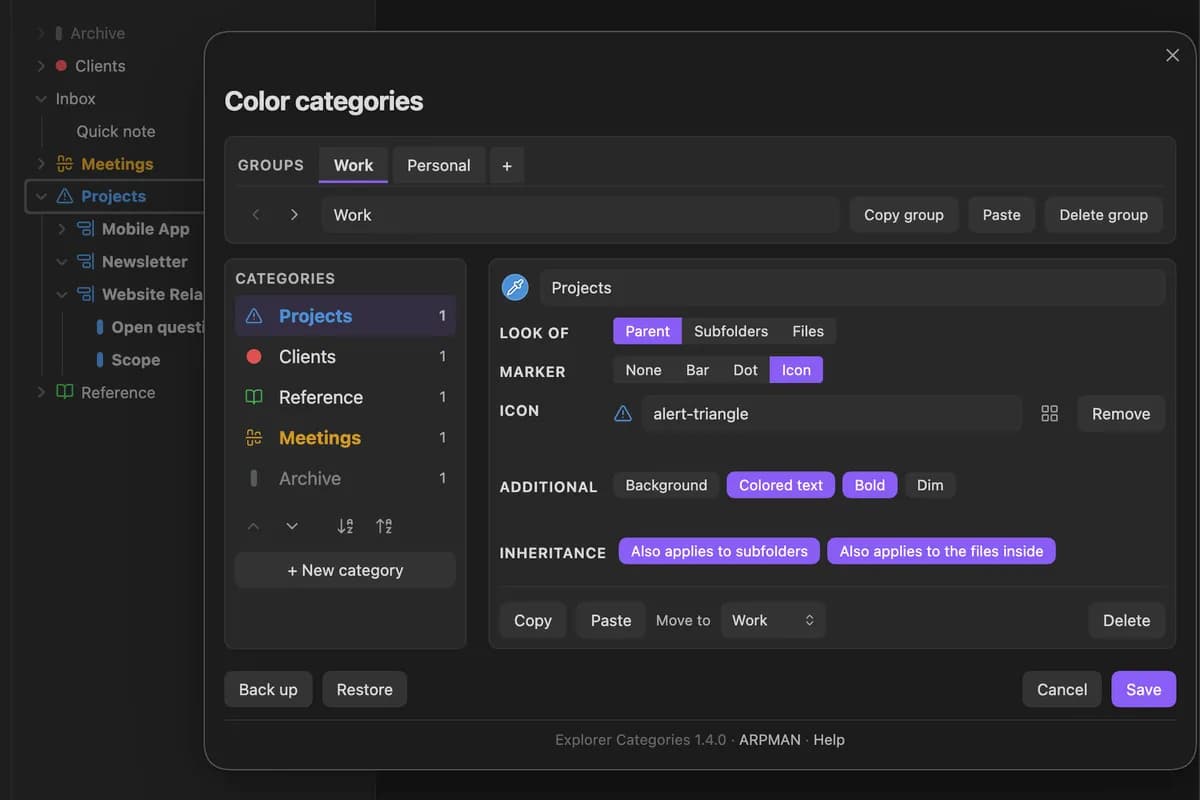Click Mobile App folder icon in sidebar
Viewport: 1200px width, 800px height.
pos(86,229)
